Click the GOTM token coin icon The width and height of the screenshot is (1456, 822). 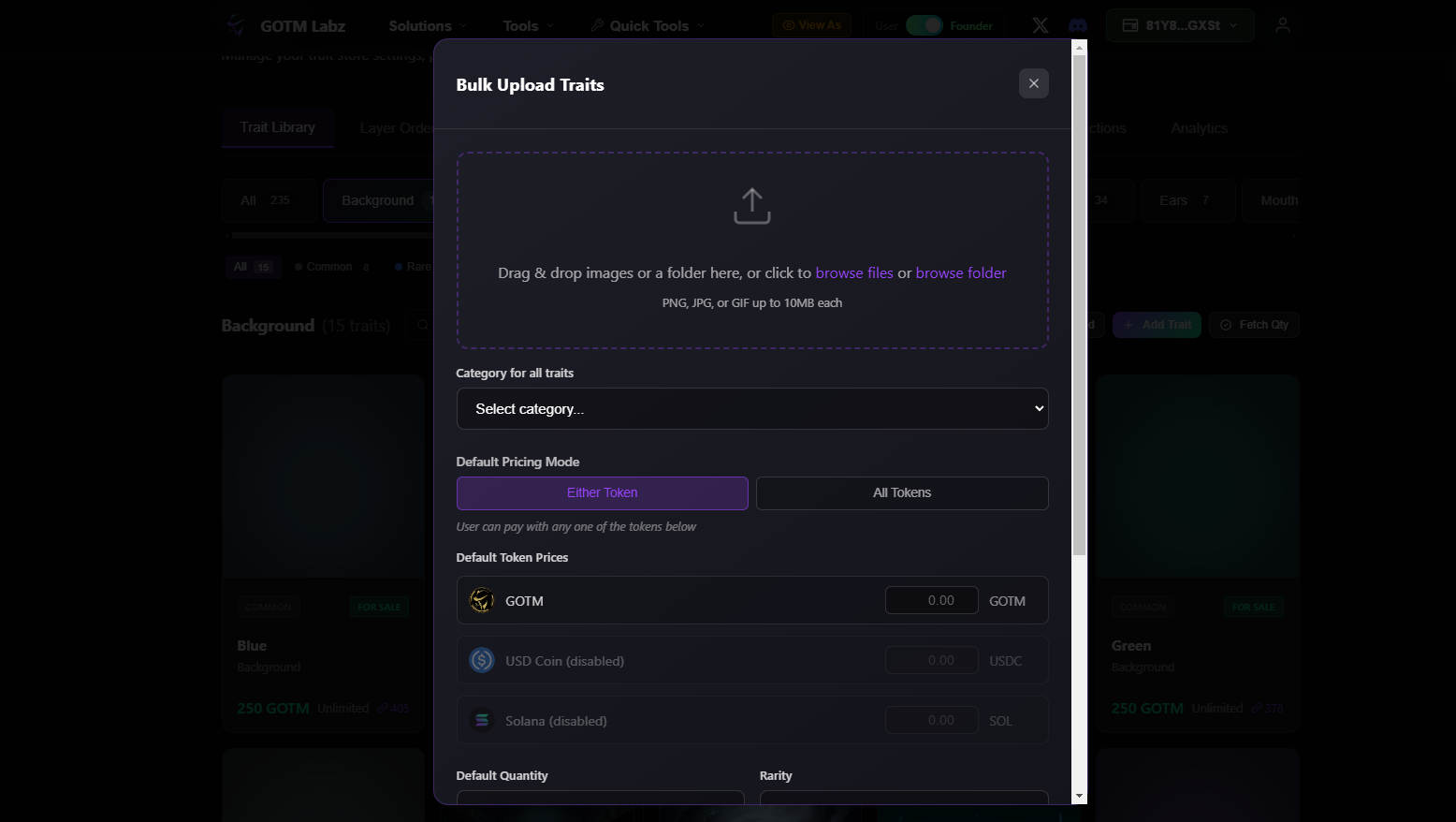[481, 600]
